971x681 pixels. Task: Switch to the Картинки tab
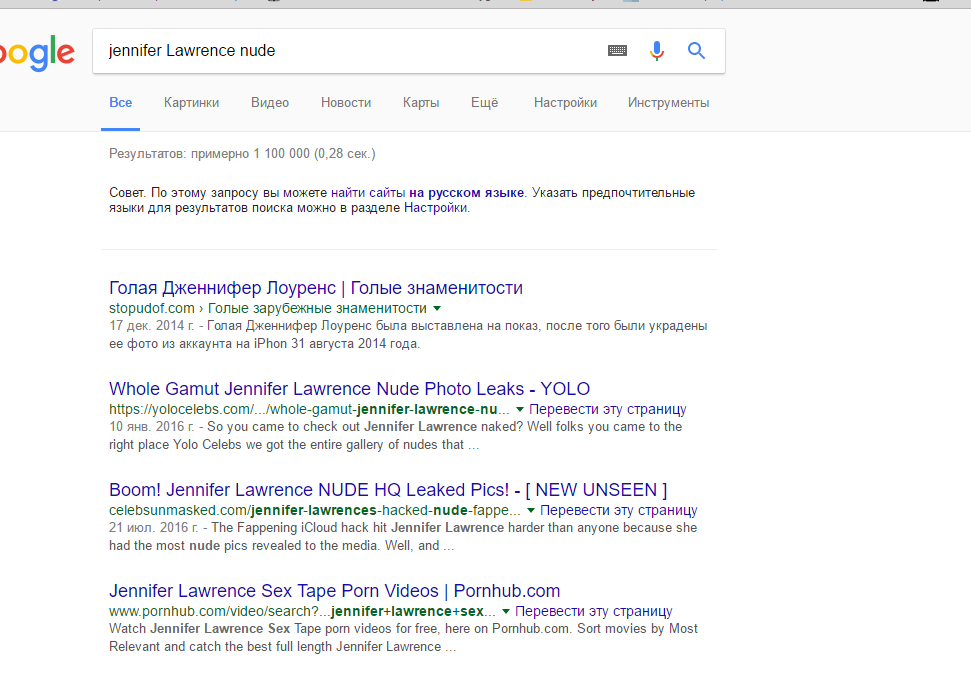[191, 102]
